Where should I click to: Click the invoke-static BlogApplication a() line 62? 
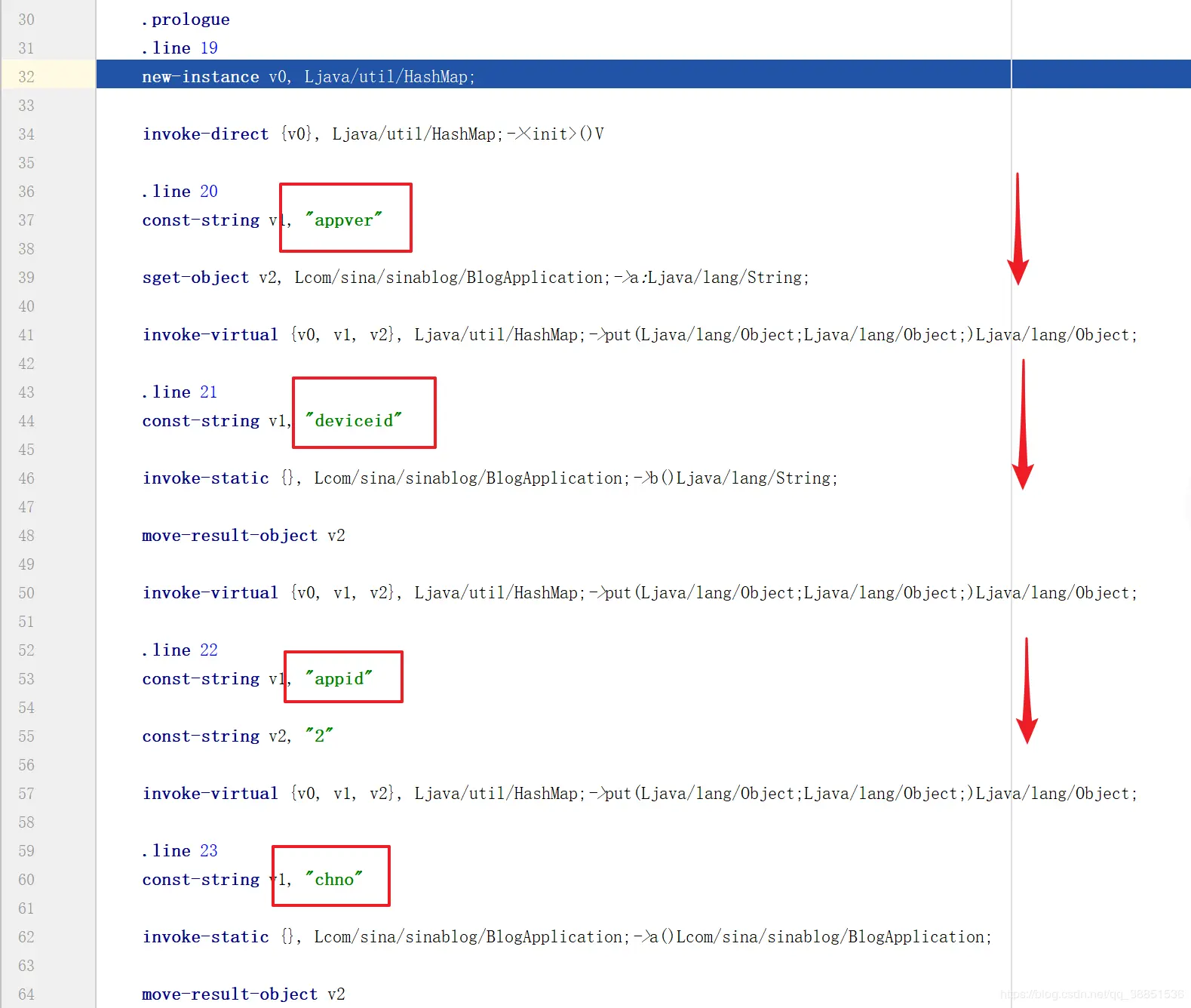(567, 936)
